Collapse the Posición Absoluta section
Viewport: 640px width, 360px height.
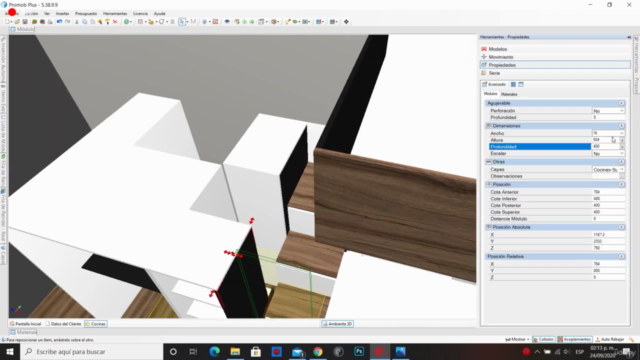pos(621,227)
